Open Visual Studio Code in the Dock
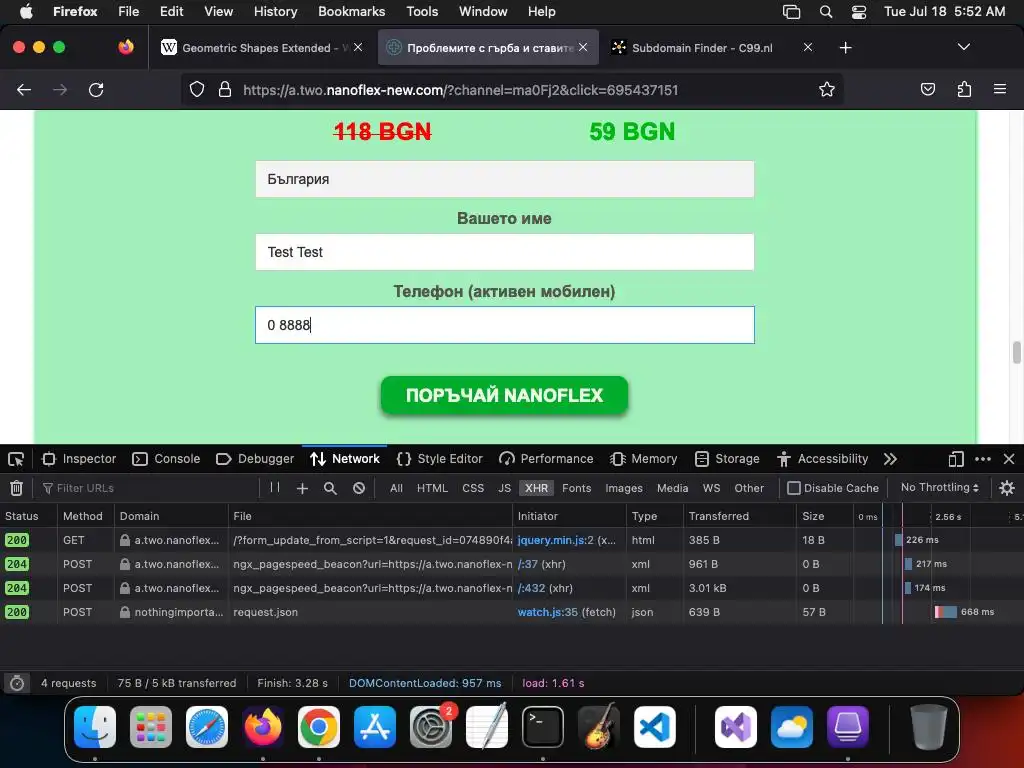The height and width of the screenshot is (768, 1024). (x=654, y=727)
